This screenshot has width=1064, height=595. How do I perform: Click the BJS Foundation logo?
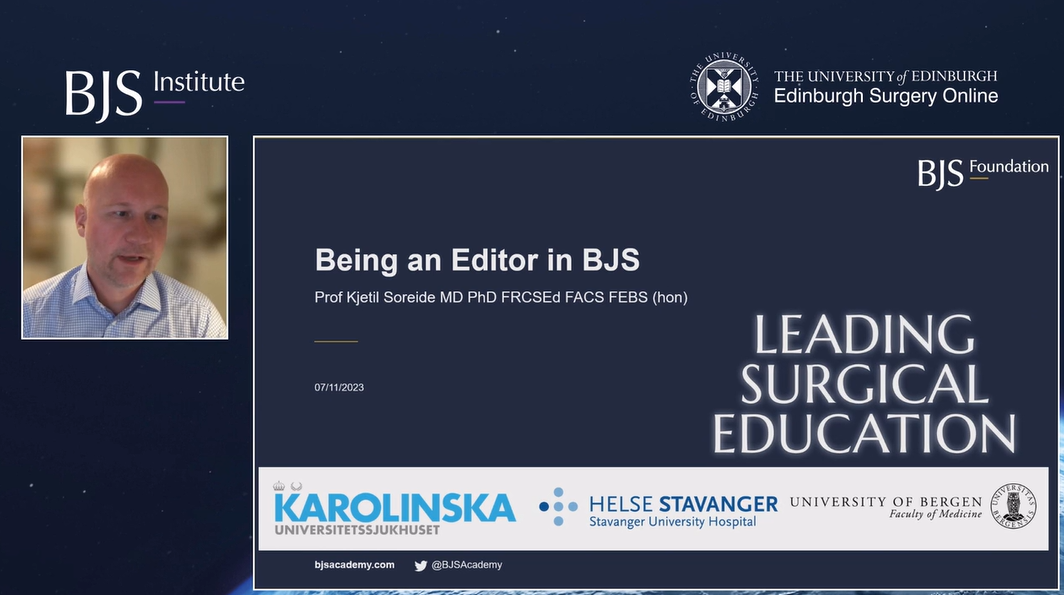point(983,169)
